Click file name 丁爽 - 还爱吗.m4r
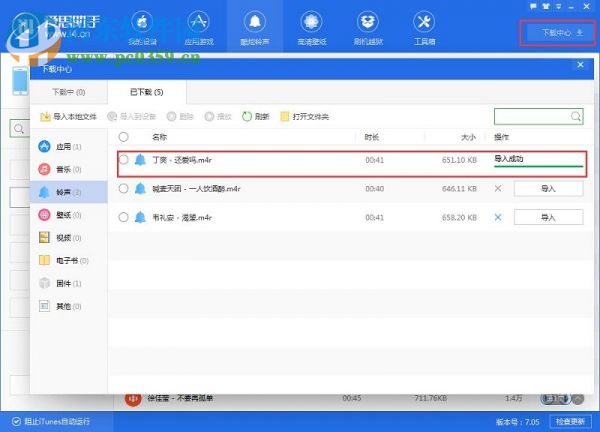 (182, 160)
